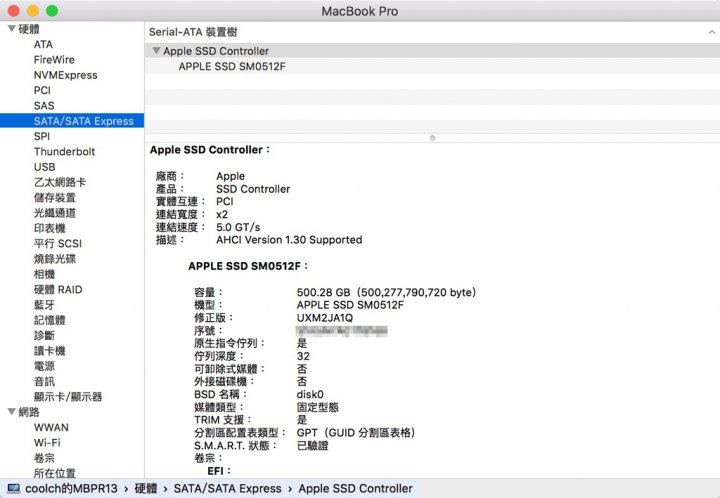Open 記憶體 sidebar item
The width and height of the screenshot is (720, 498).
50,320
